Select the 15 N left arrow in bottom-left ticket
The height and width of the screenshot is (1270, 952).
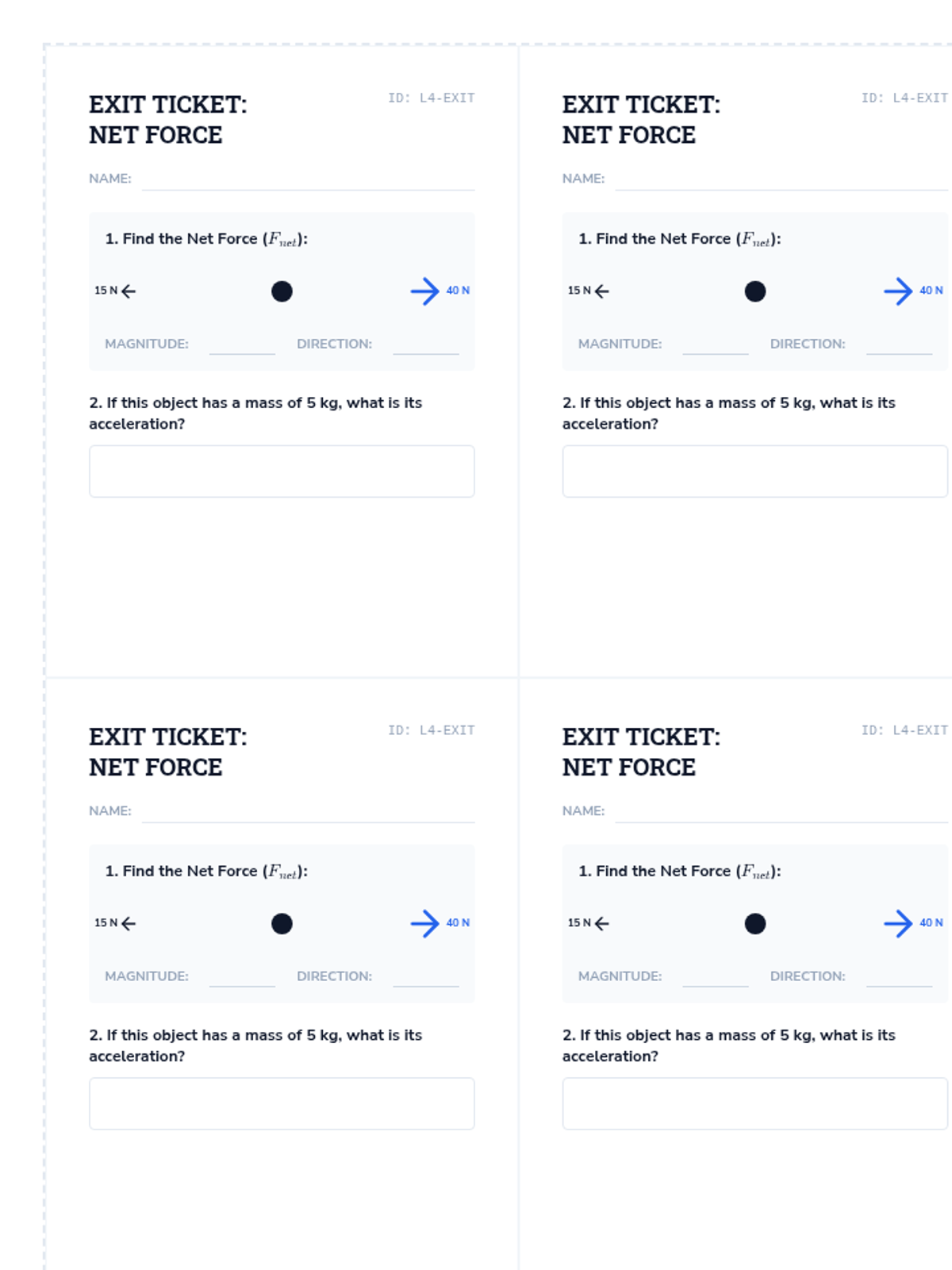coord(129,923)
